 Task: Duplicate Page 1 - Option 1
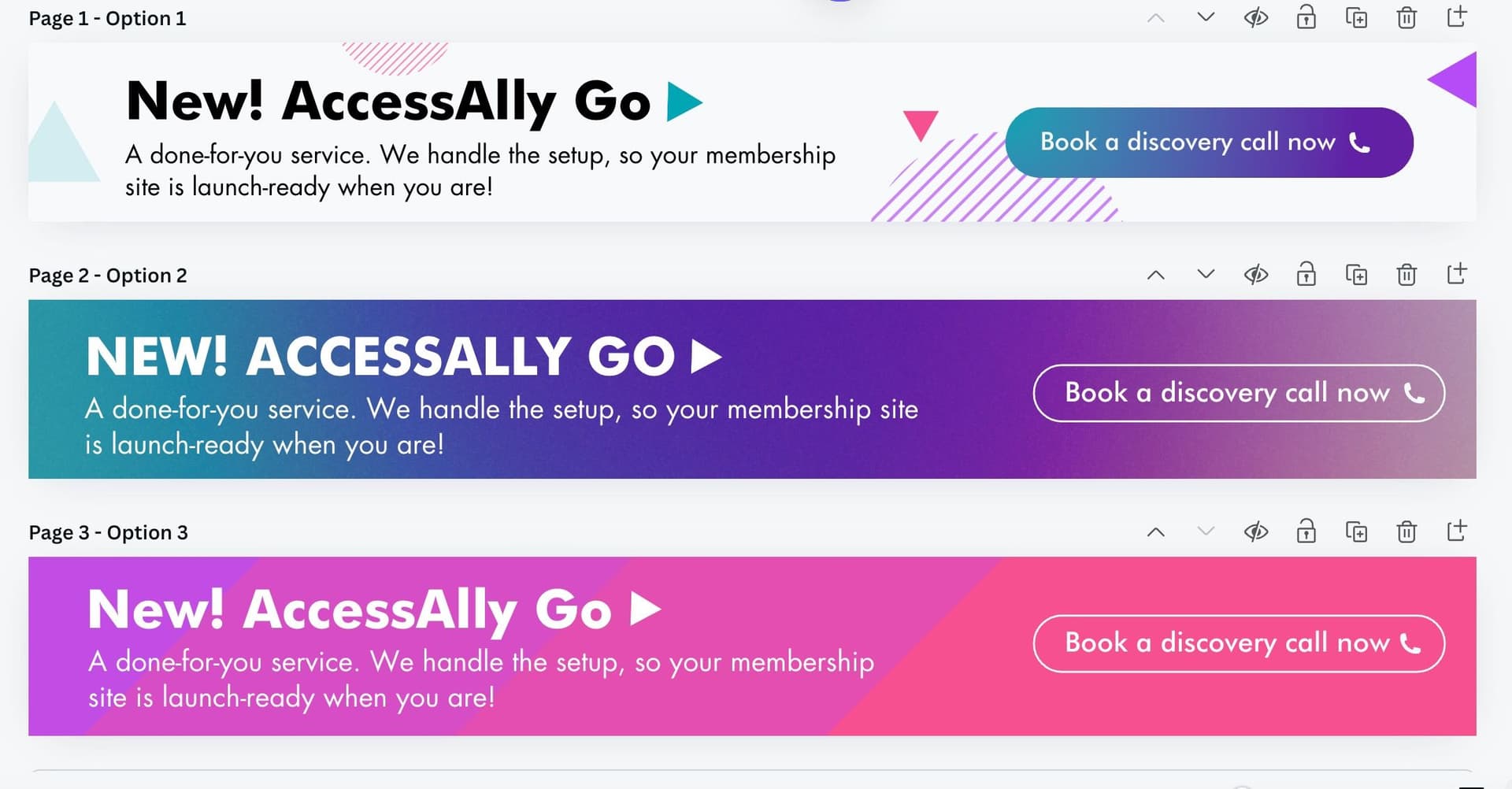pyautogui.click(x=1356, y=17)
